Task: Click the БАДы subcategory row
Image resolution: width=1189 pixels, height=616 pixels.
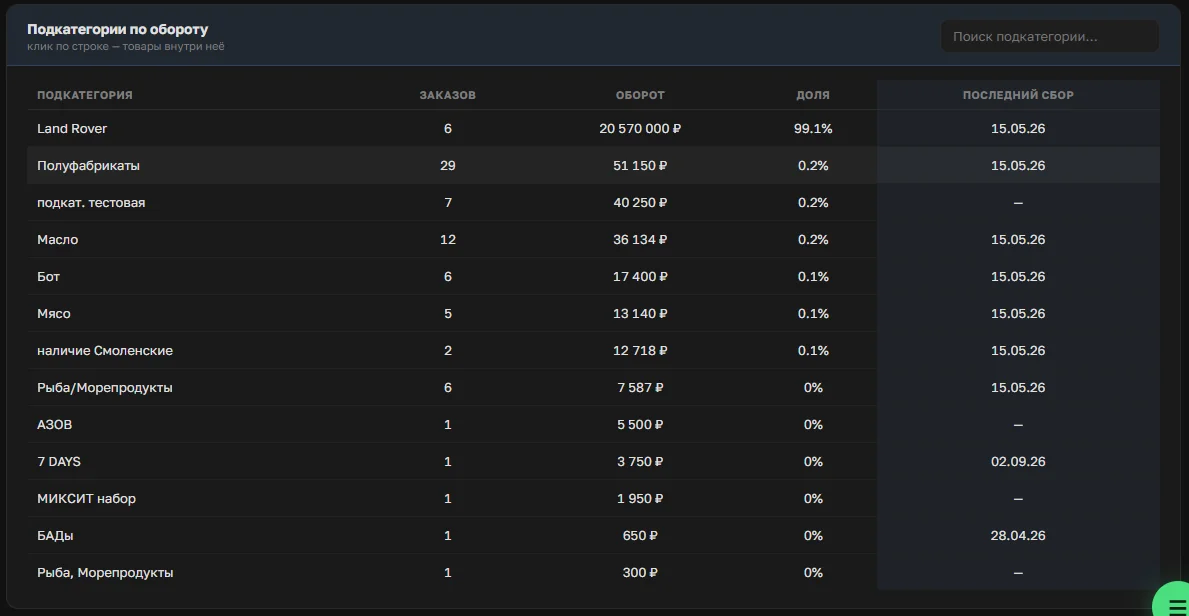Action: [x=593, y=536]
